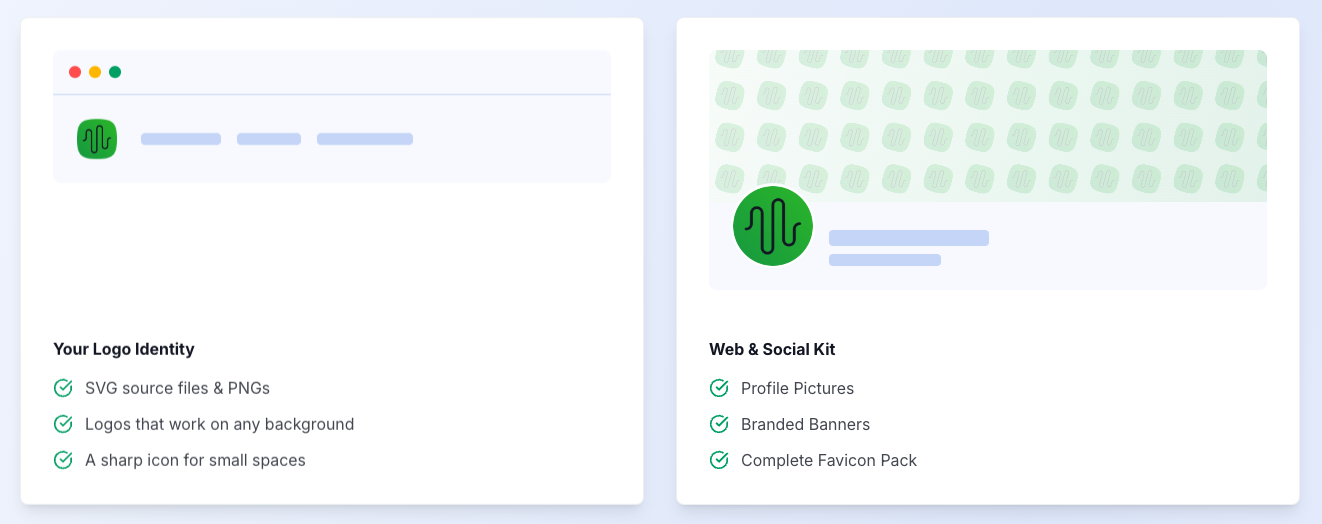Select the first placeholder nav bar after logo
Image resolution: width=1322 pixels, height=524 pixels.
[181, 139]
